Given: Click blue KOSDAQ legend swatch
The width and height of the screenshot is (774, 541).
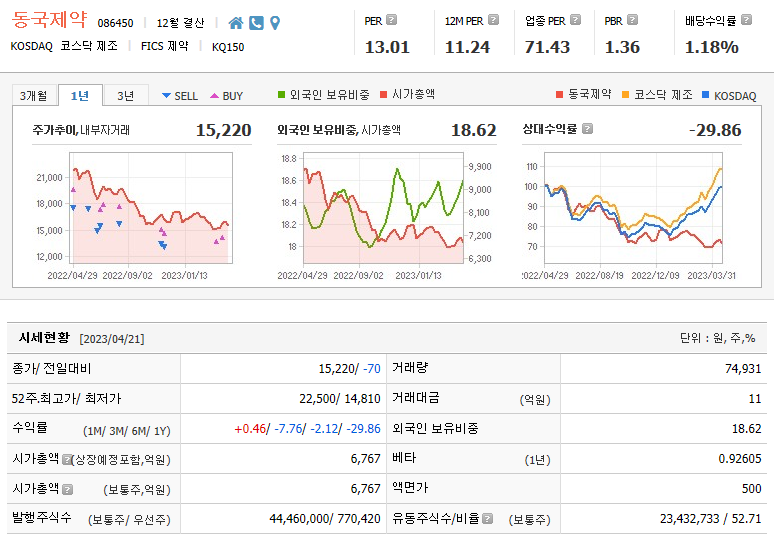Looking at the screenshot, I should [705, 94].
